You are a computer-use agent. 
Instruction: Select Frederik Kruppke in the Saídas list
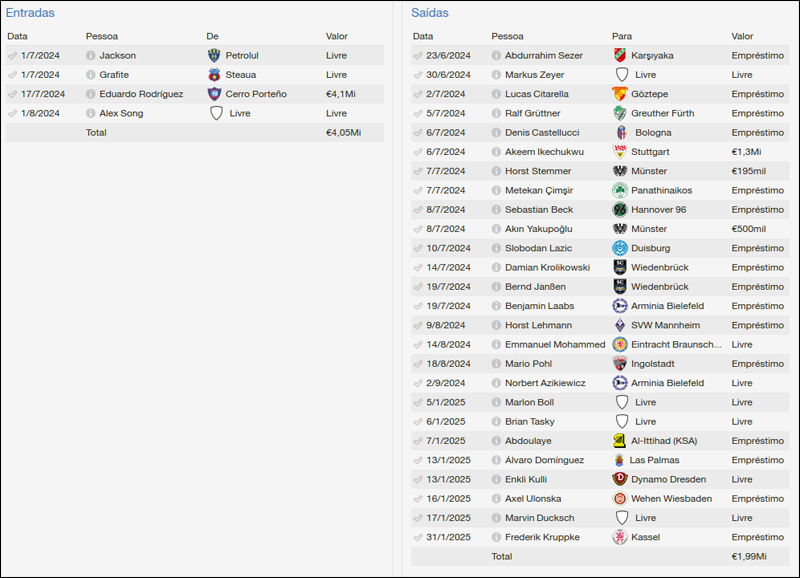(x=541, y=537)
